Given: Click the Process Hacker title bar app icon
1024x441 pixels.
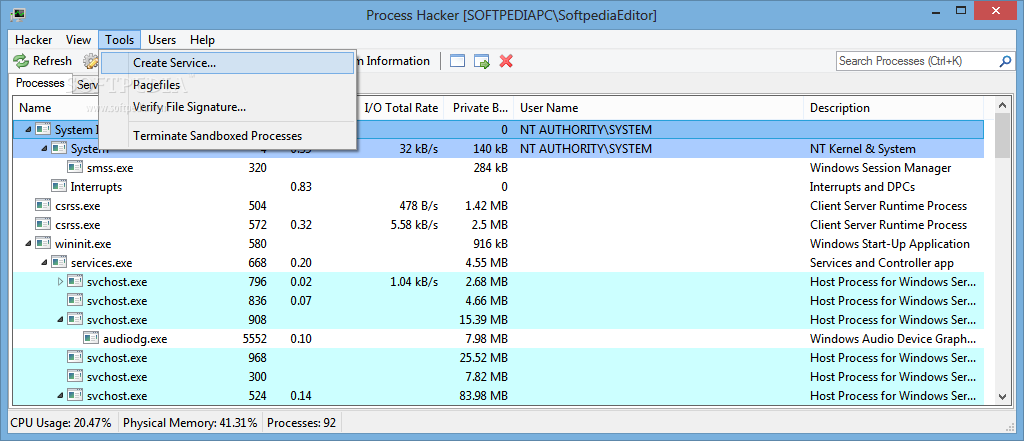Looking at the screenshot, I should pyautogui.click(x=18, y=14).
